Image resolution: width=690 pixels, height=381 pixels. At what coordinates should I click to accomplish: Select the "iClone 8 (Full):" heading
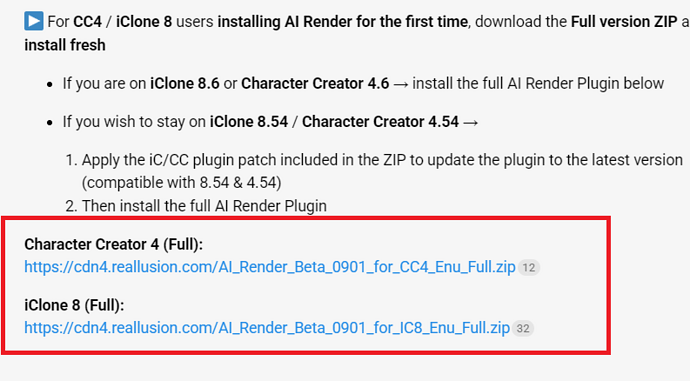click(74, 305)
